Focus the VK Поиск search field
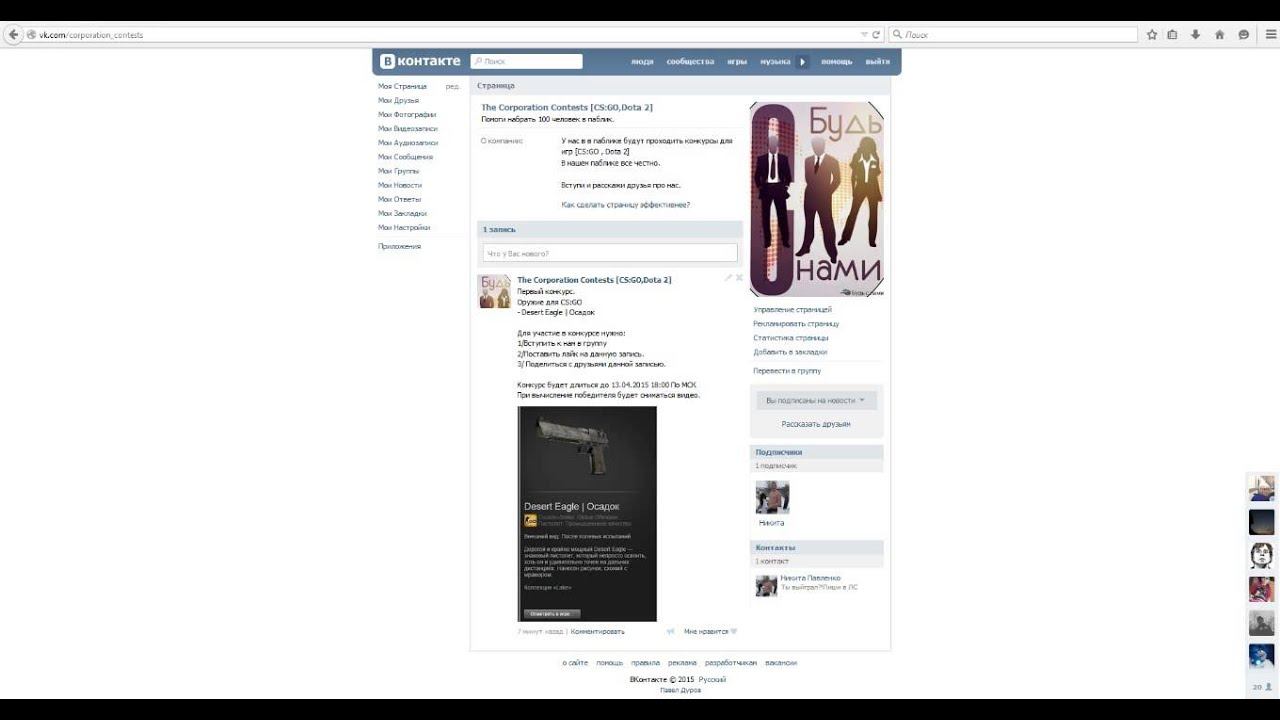This screenshot has height=720, width=1280. pos(527,61)
